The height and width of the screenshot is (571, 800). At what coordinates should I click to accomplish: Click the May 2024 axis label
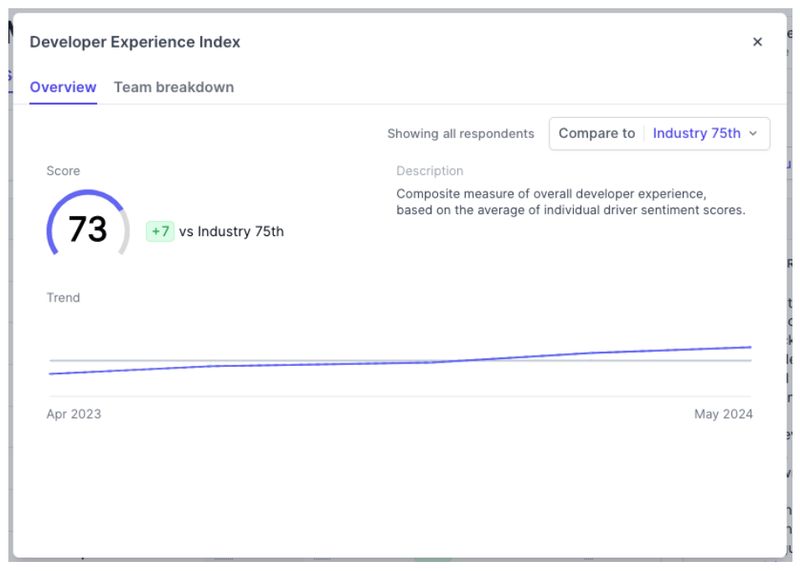point(723,414)
